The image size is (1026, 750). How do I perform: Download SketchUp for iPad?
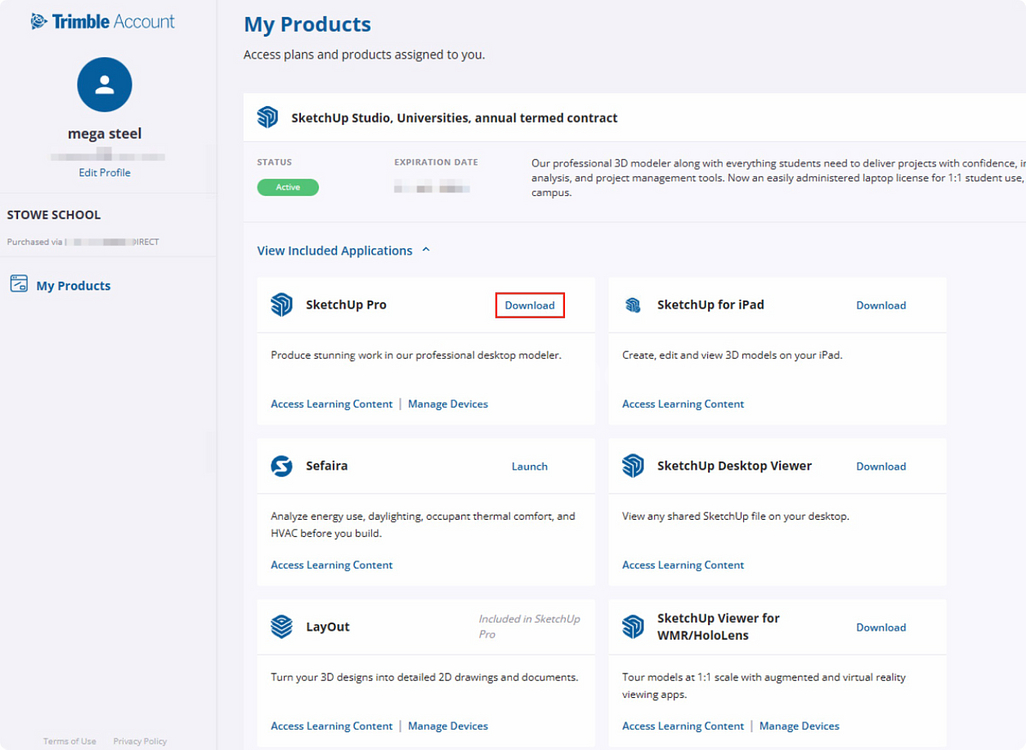881,306
